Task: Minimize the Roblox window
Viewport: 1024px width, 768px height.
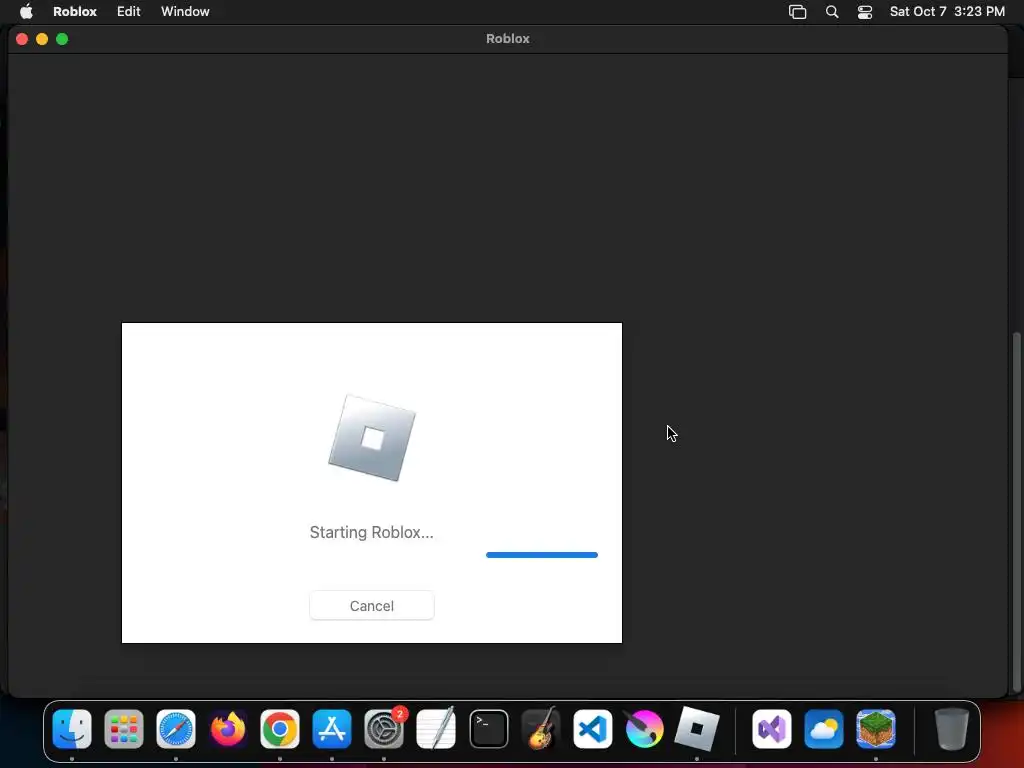Action: [42, 39]
